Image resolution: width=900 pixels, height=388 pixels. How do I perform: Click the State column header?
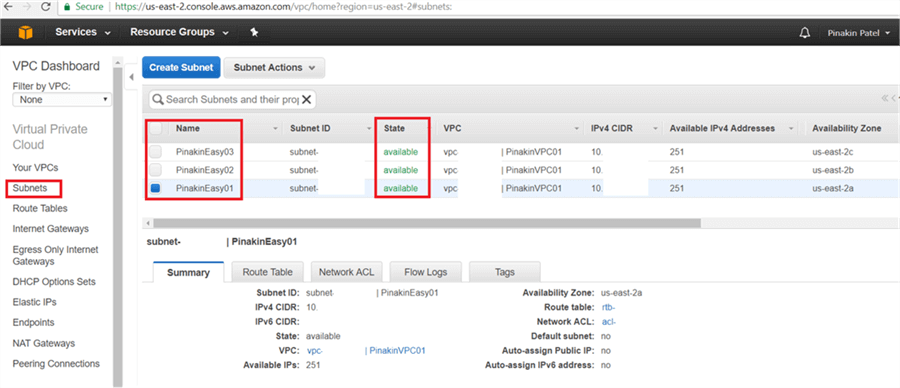394,129
